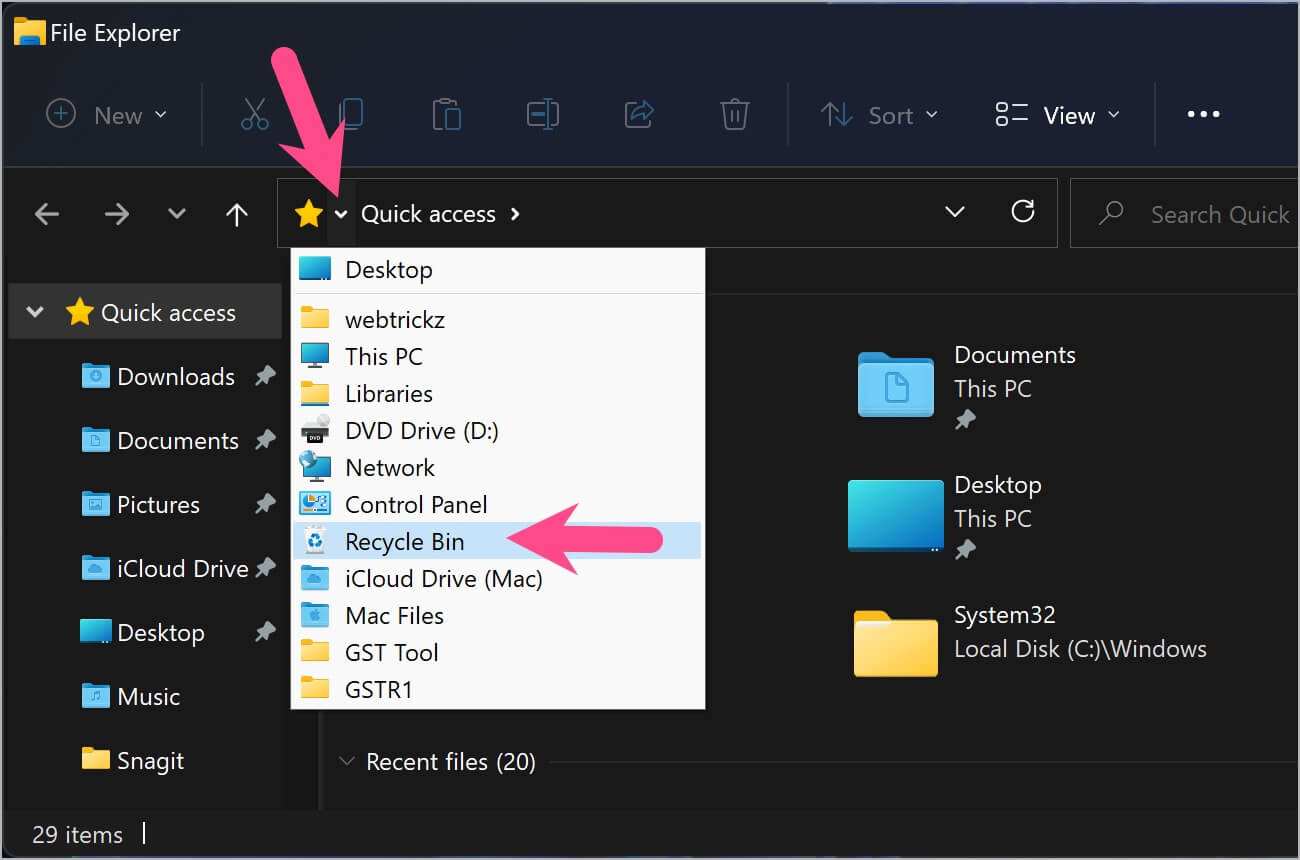Click the New button
Viewport: 1300px width, 860px height.
(106, 115)
